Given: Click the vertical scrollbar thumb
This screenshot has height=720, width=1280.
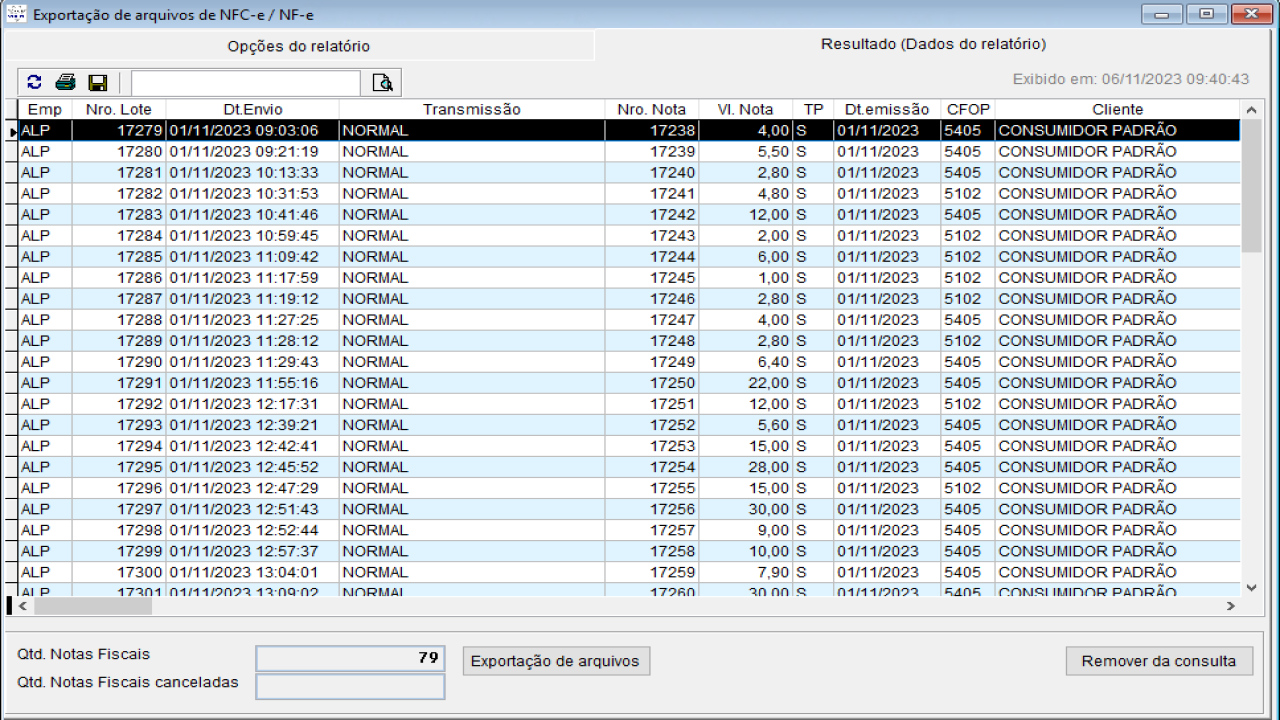Looking at the screenshot, I should (1251, 186).
